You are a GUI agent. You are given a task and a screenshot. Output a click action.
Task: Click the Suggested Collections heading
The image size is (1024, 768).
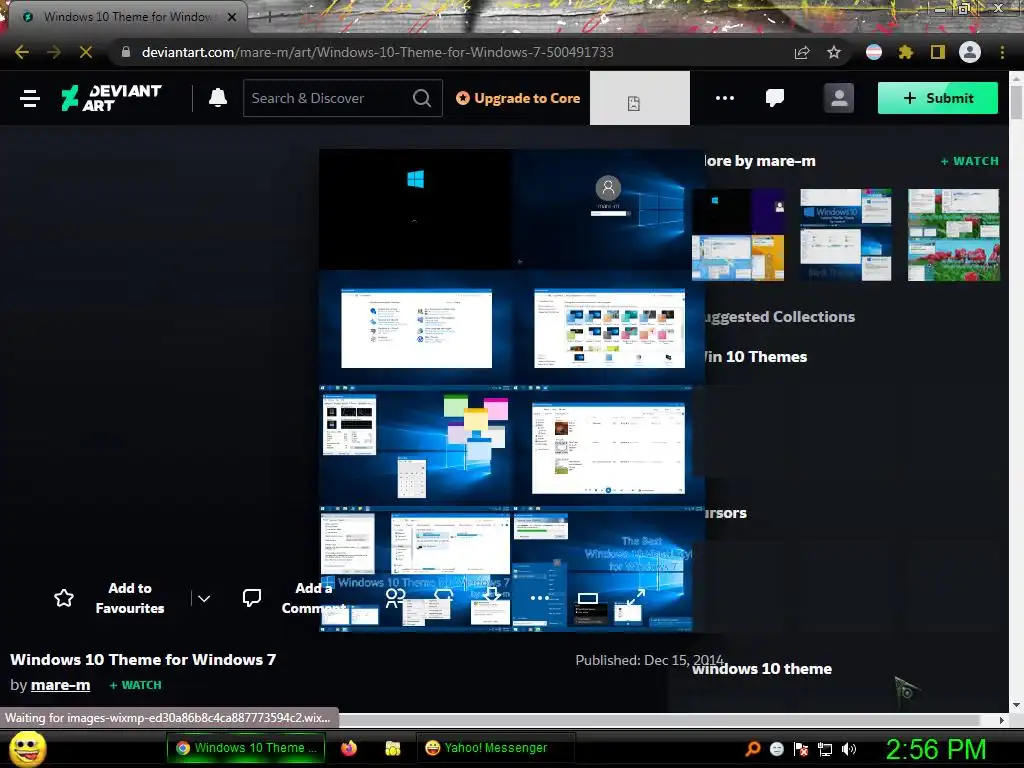coord(778,317)
